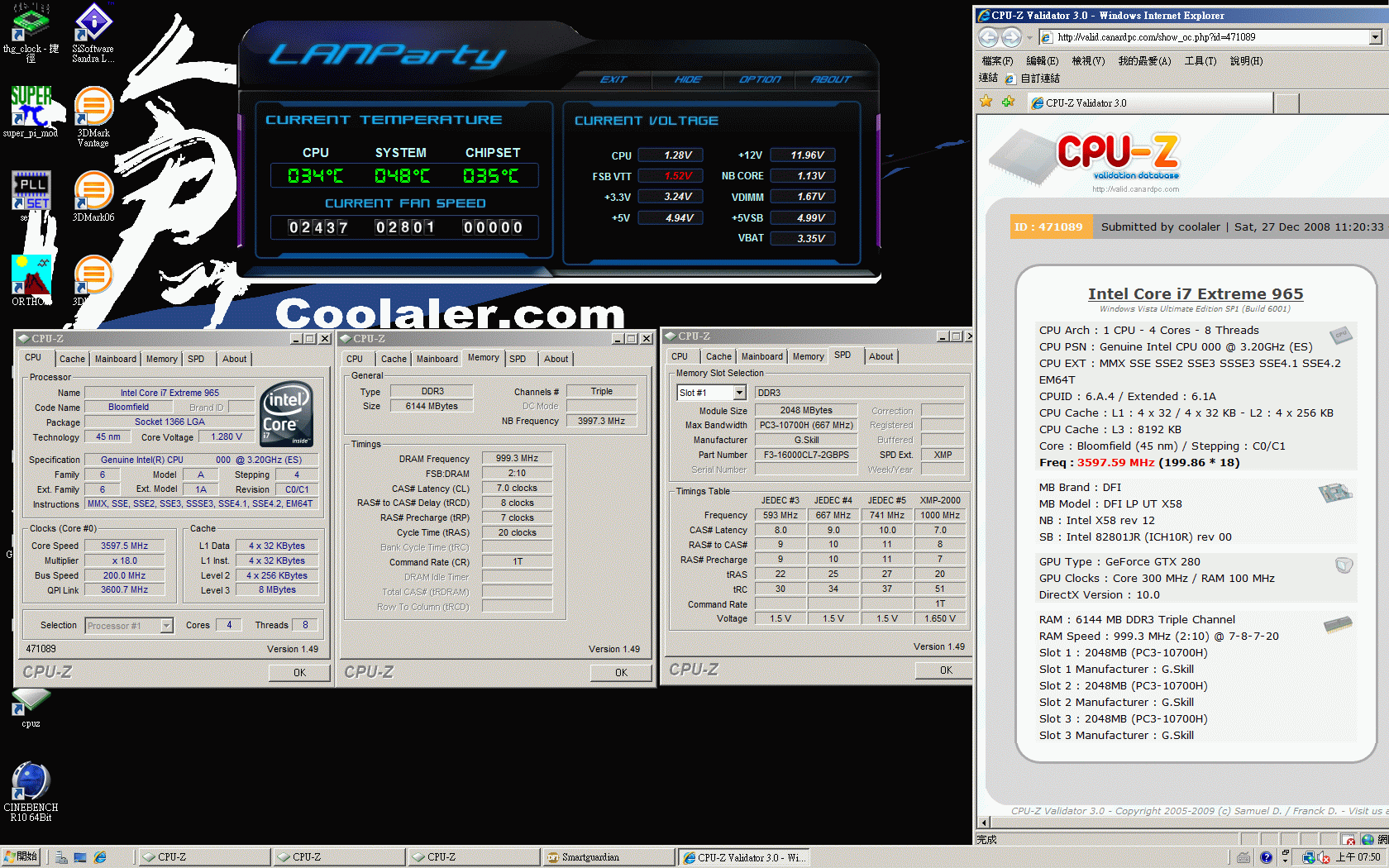
Task: Open the 檢視(V) menu in Internet Explorer
Action: click(x=1088, y=61)
